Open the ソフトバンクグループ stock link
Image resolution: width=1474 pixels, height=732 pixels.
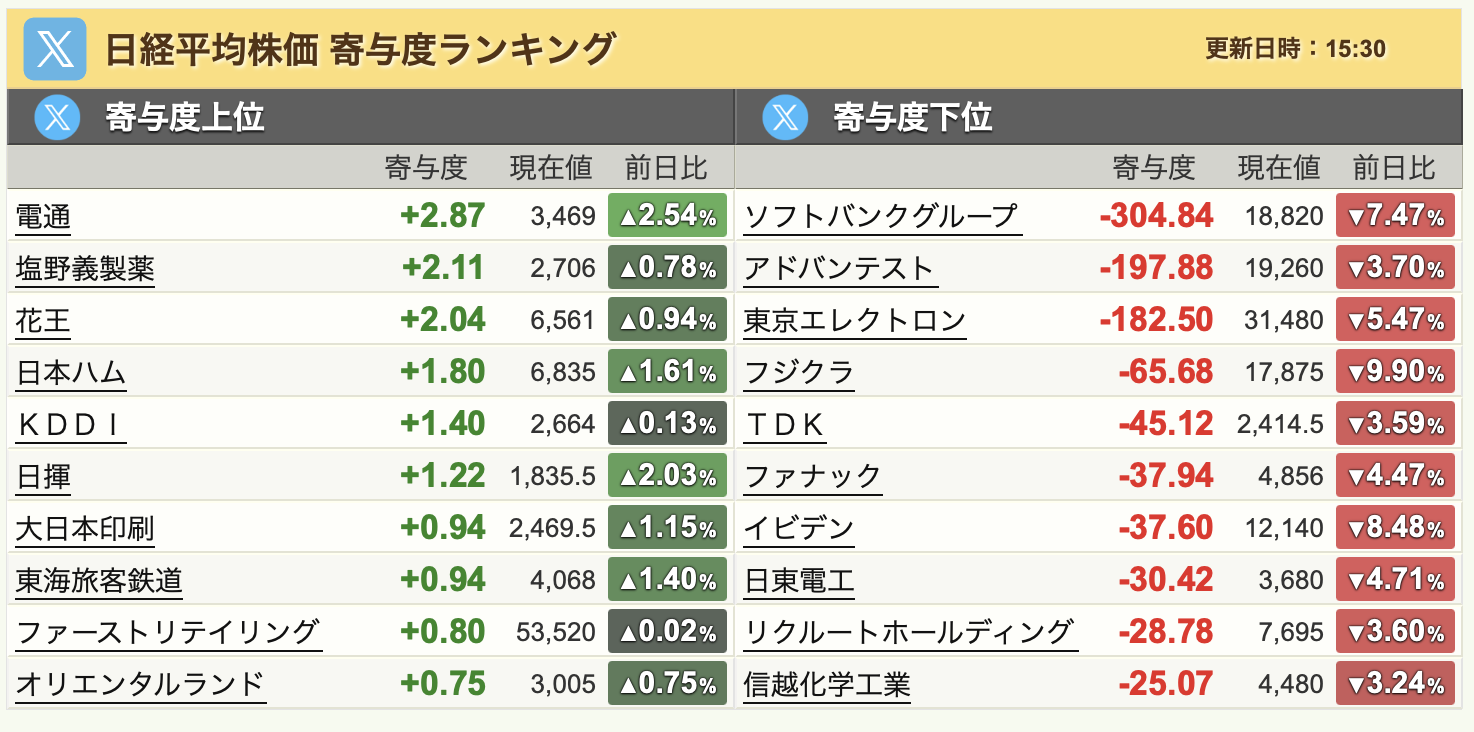pyautogui.click(x=881, y=217)
